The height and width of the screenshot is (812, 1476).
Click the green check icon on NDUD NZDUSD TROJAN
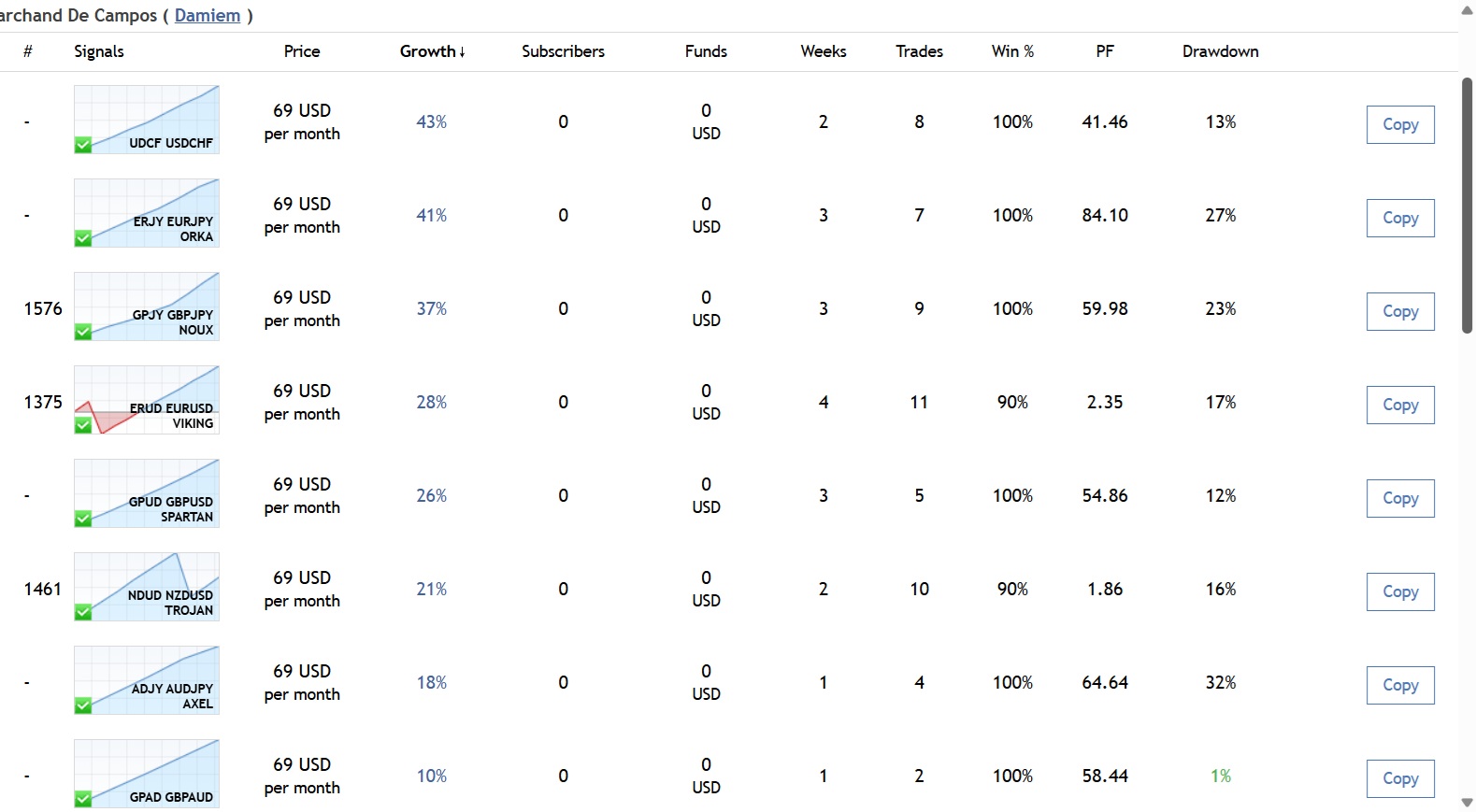tap(83, 612)
